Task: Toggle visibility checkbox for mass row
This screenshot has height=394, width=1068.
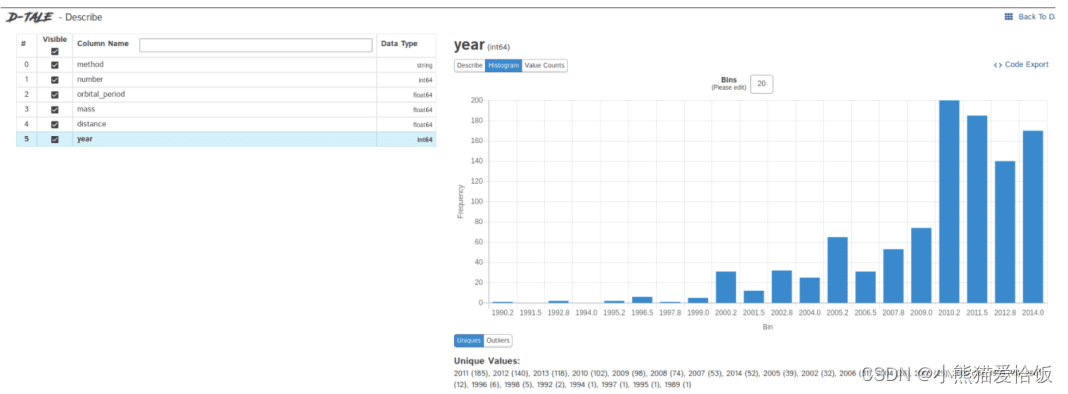Action: pyautogui.click(x=55, y=110)
